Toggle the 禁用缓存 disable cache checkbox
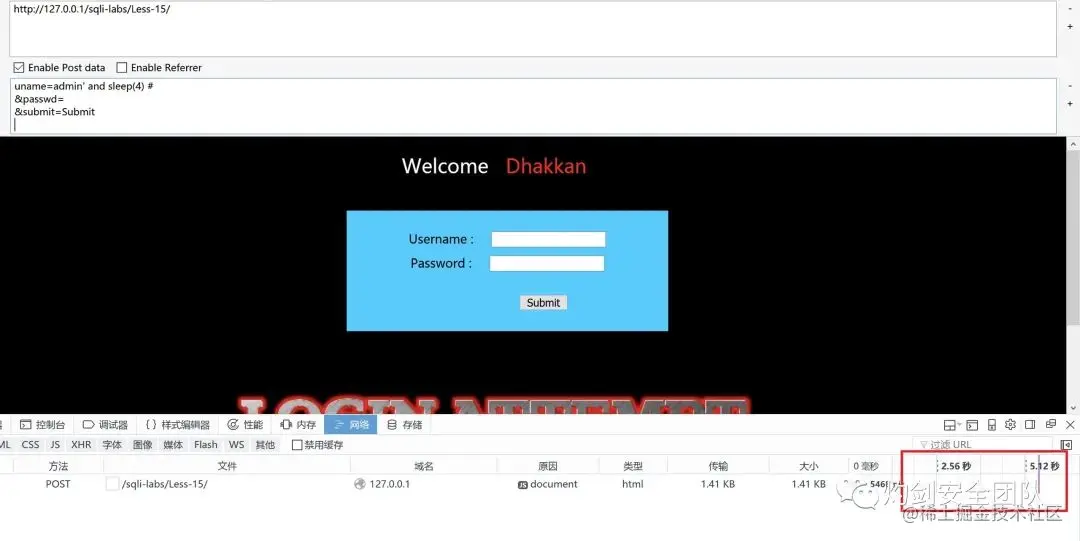The image size is (1080, 541). pyautogui.click(x=297, y=445)
